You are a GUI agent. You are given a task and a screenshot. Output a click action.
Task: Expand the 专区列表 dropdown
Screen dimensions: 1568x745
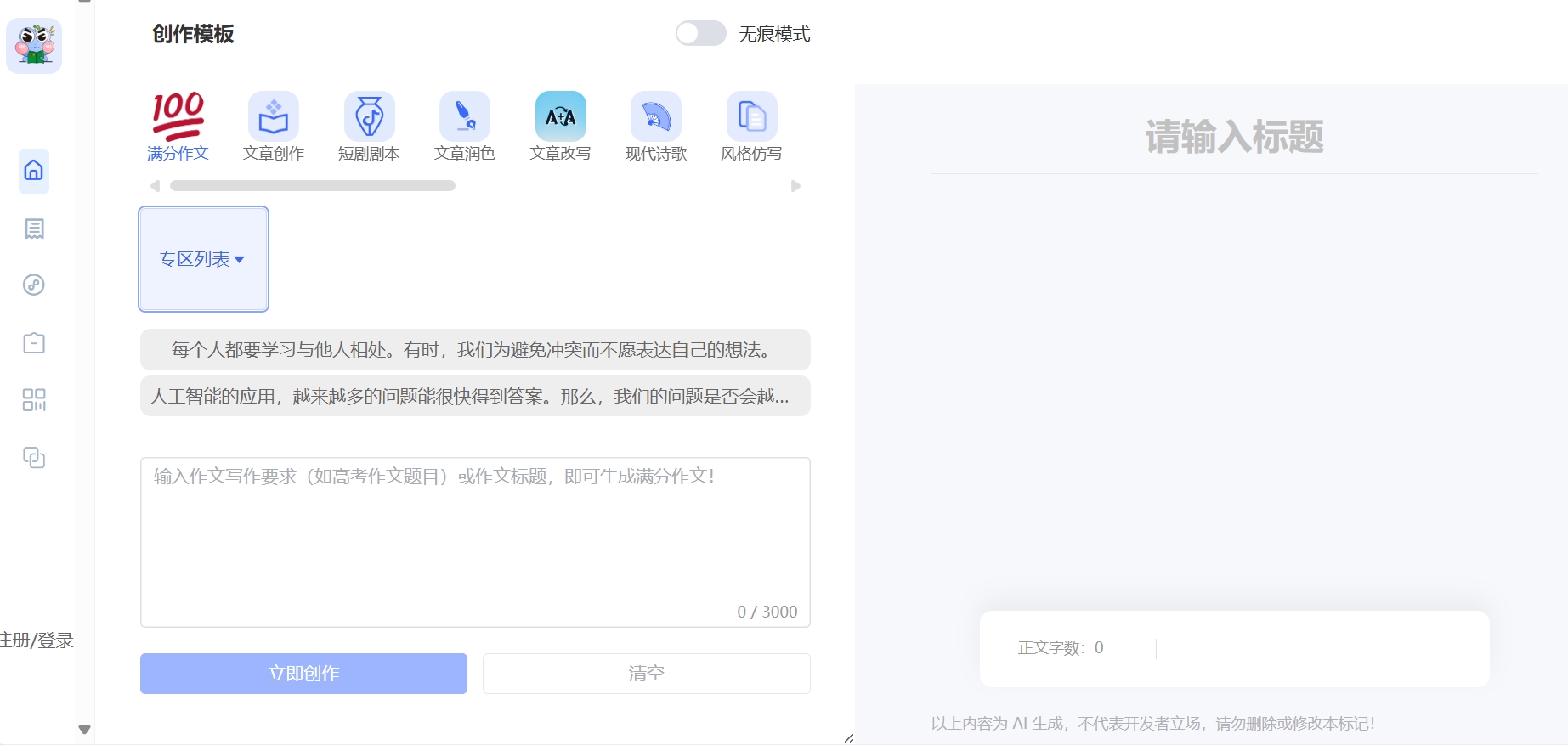[x=203, y=259]
